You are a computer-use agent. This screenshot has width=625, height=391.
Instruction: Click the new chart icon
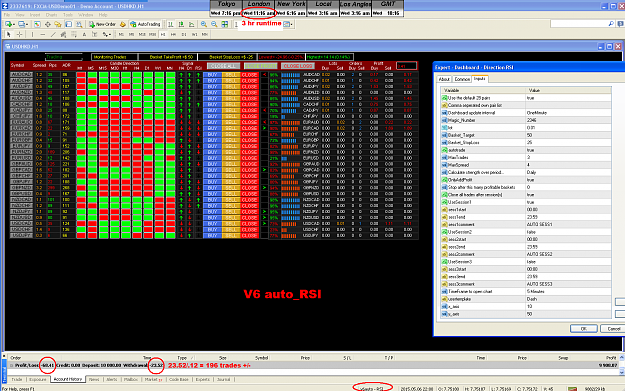8,24
